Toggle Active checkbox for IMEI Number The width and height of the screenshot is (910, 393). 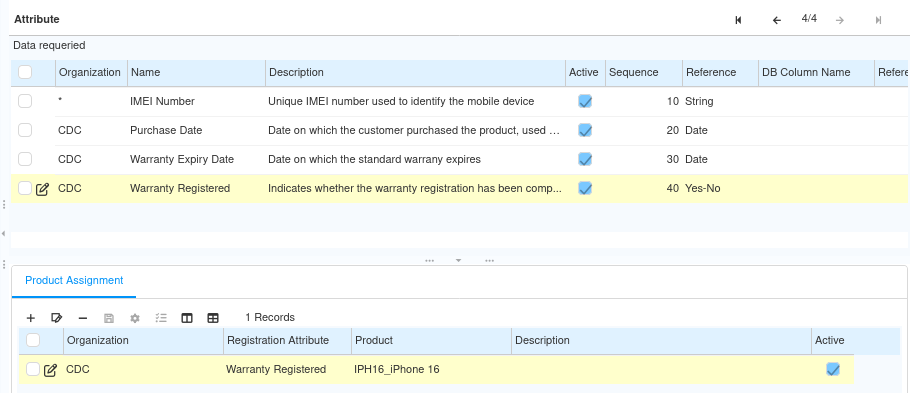[585, 102]
